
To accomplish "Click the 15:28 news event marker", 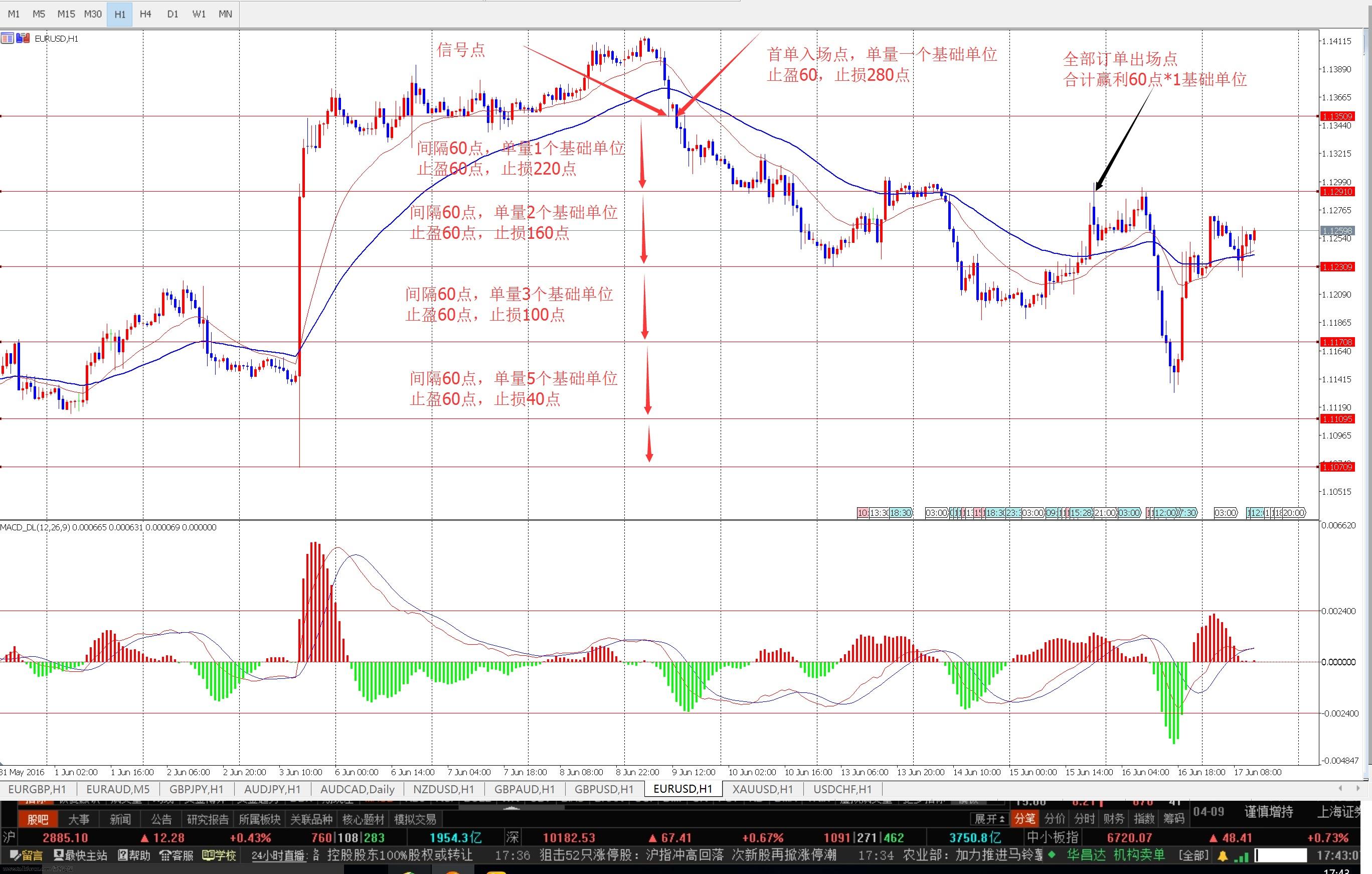I will 1081,513.
